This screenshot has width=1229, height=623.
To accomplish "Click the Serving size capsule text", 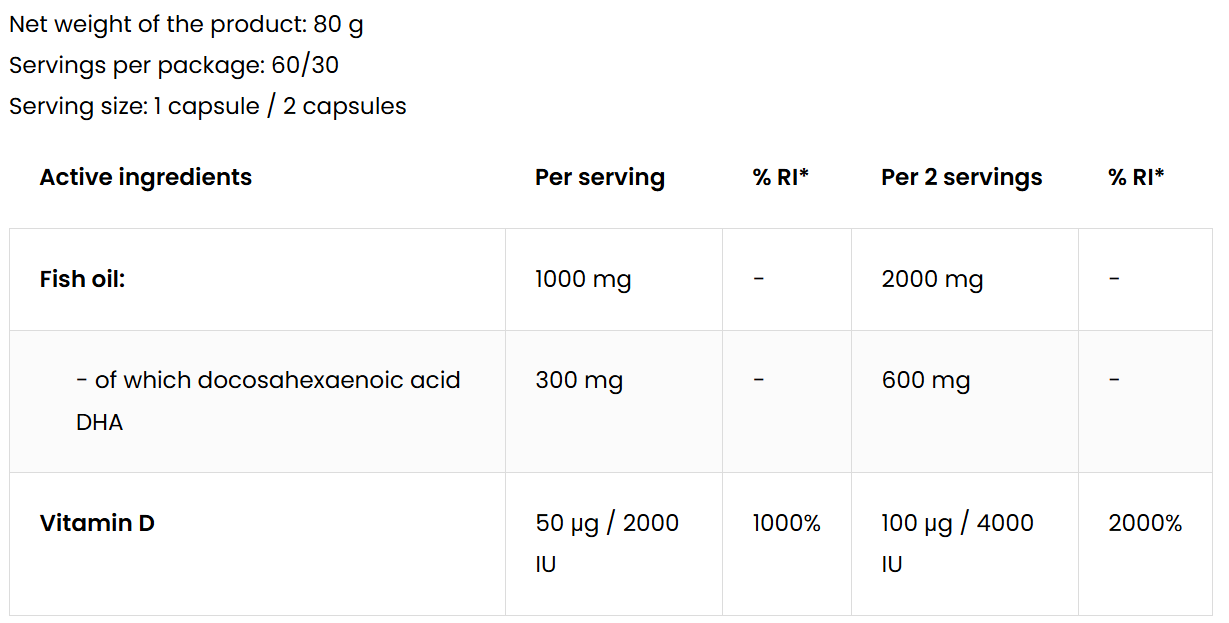I will click(208, 106).
